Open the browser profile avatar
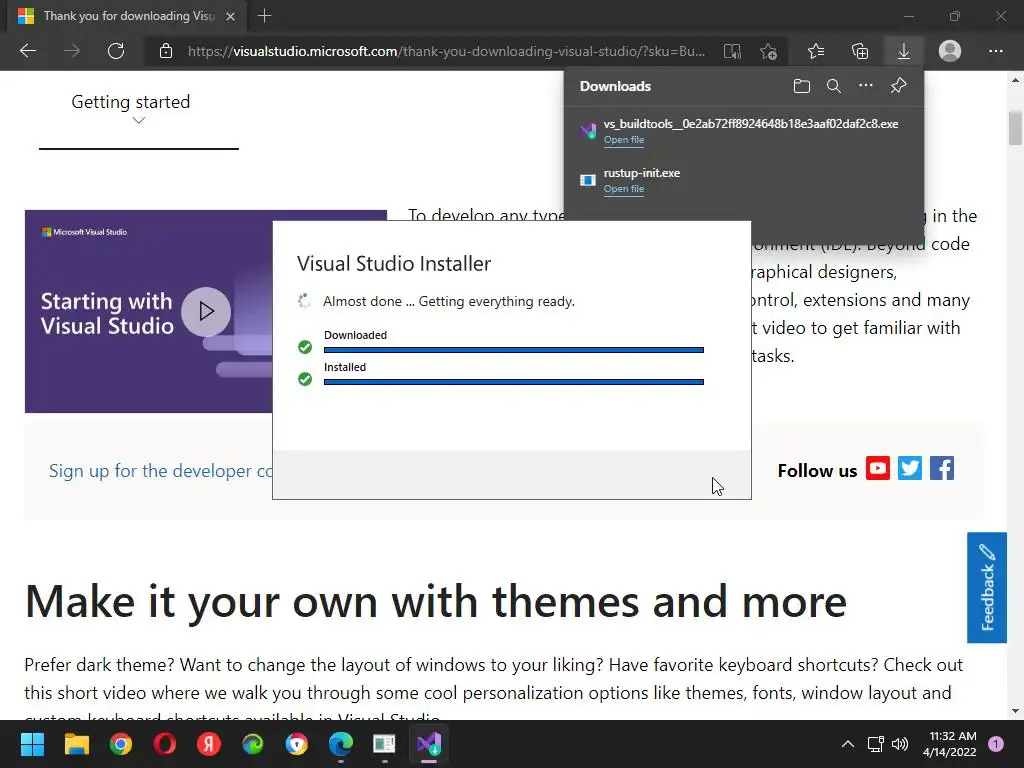Viewport: 1024px width, 768px height. [950, 51]
